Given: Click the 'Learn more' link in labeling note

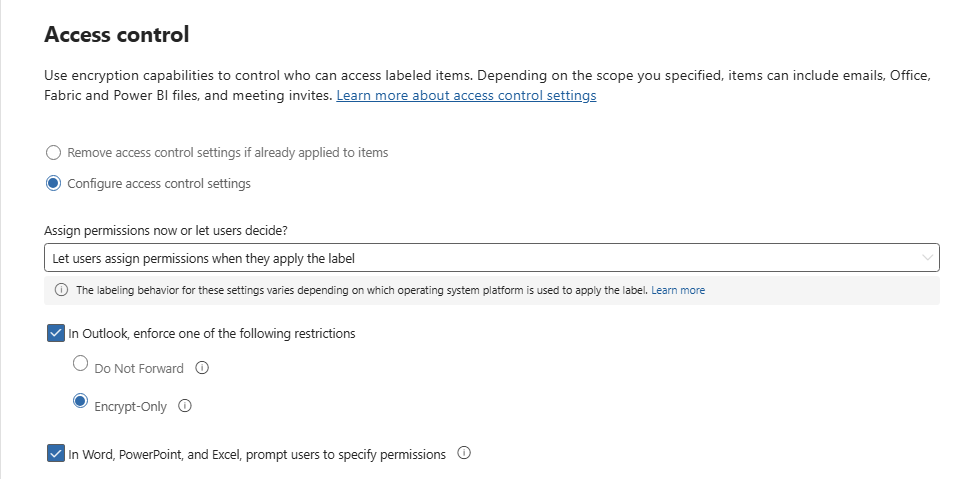Looking at the screenshot, I should (678, 290).
